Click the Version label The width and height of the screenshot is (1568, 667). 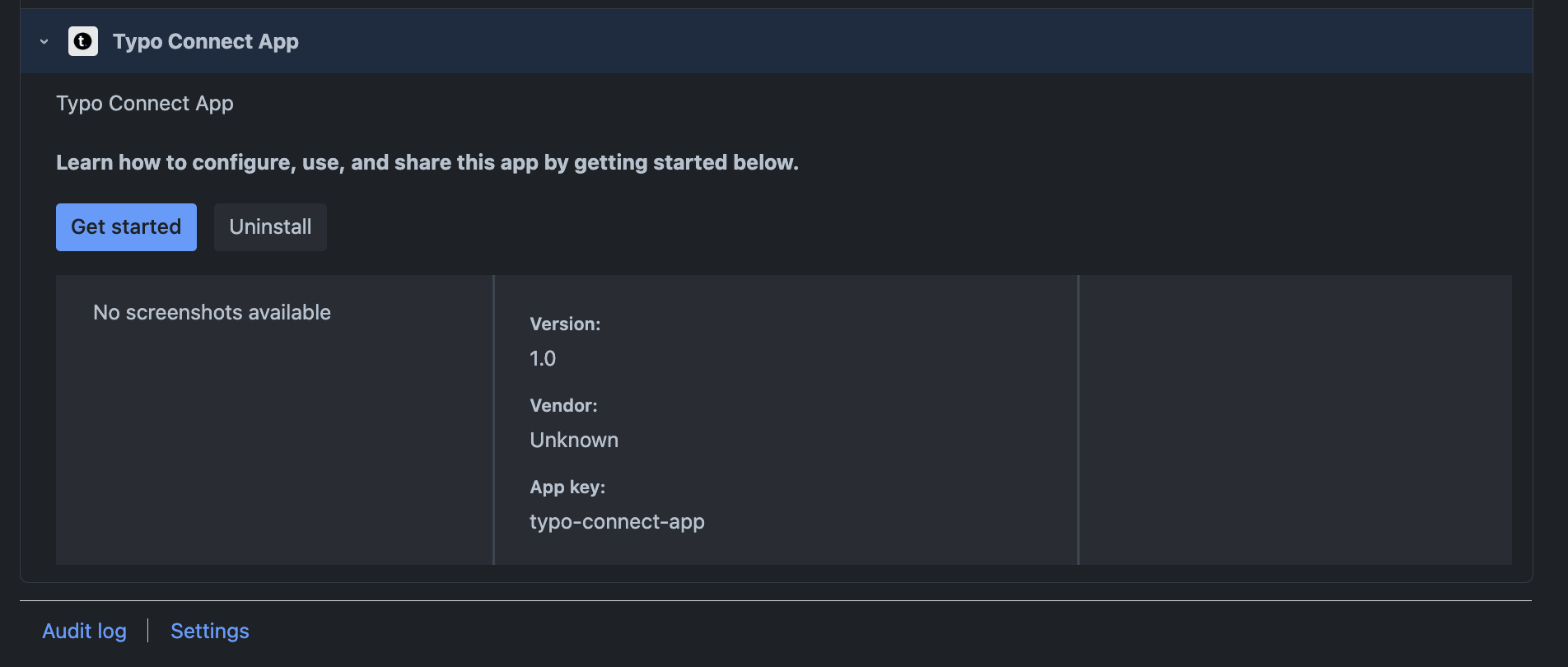click(x=565, y=324)
